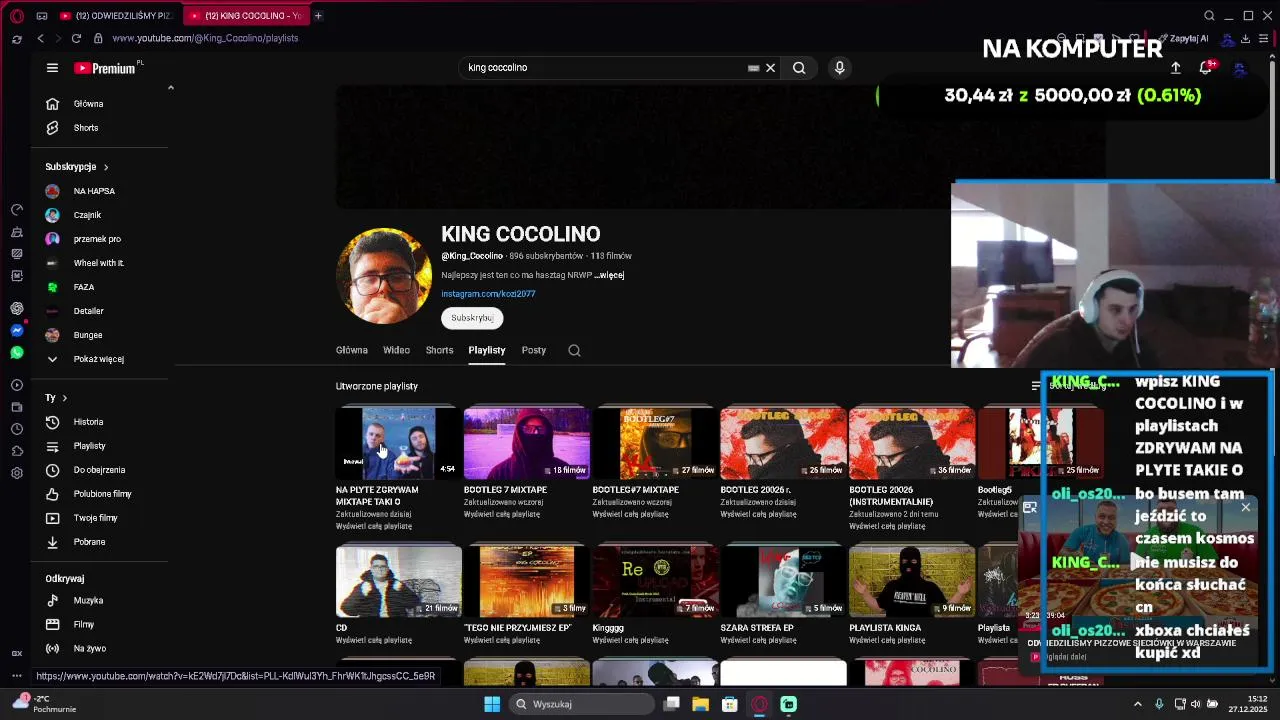Open YouTube notifications bell
The image size is (1280, 720).
click(1207, 67)
